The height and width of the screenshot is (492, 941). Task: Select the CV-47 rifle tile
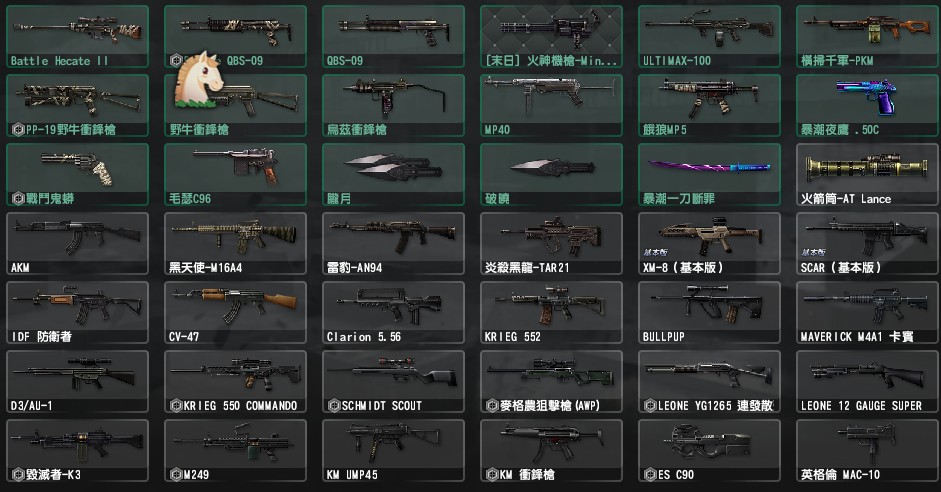pyautogui.click(x=235, y=312)
